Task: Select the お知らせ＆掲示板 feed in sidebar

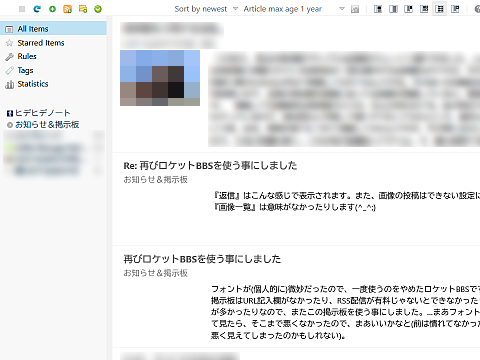Action: pos(47,125)
